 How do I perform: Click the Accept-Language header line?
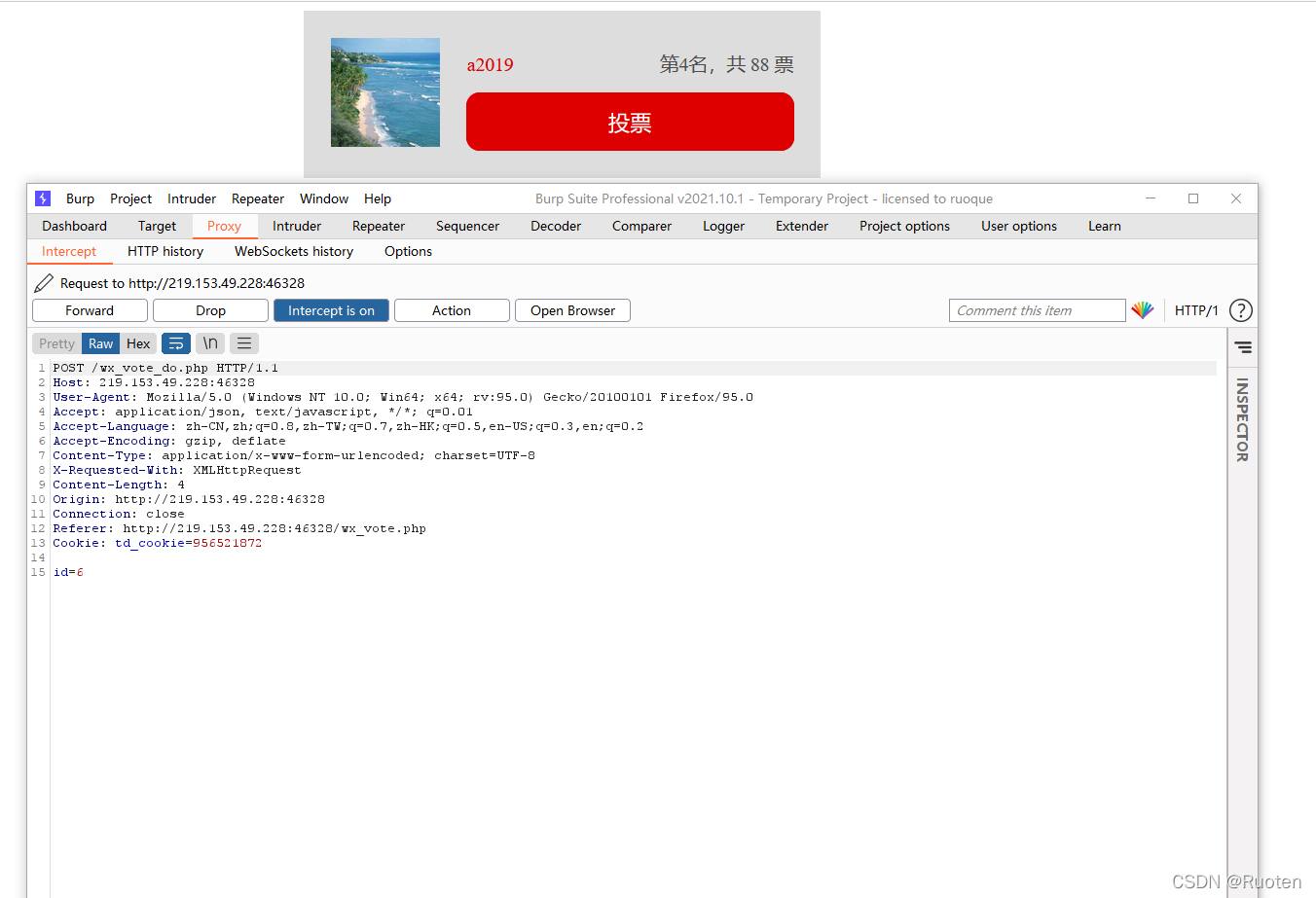(x=348, y=426)
